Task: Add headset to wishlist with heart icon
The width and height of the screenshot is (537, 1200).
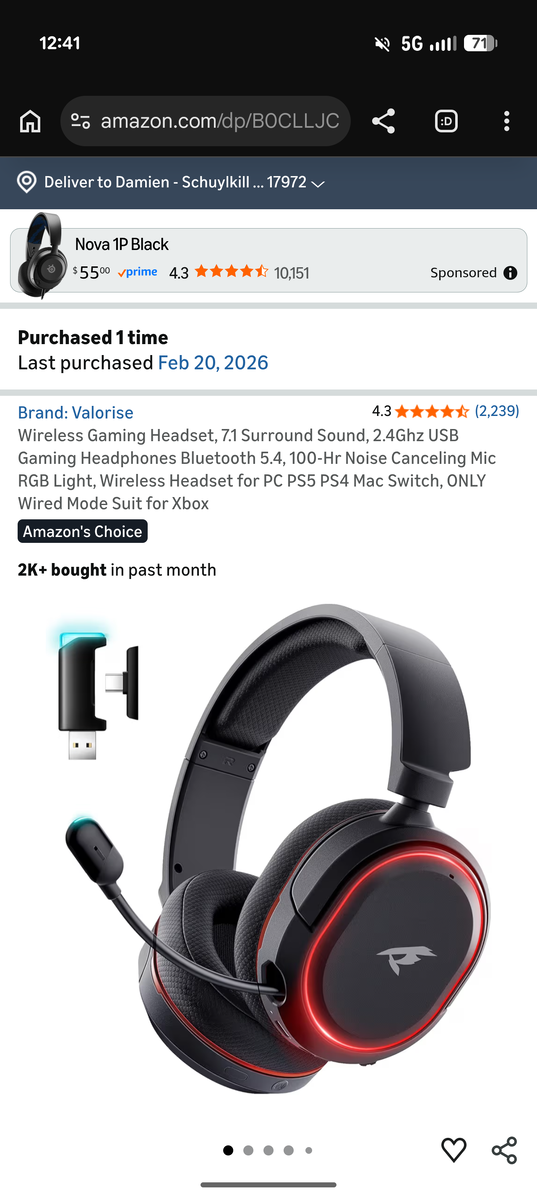Action: (454, 1150)
